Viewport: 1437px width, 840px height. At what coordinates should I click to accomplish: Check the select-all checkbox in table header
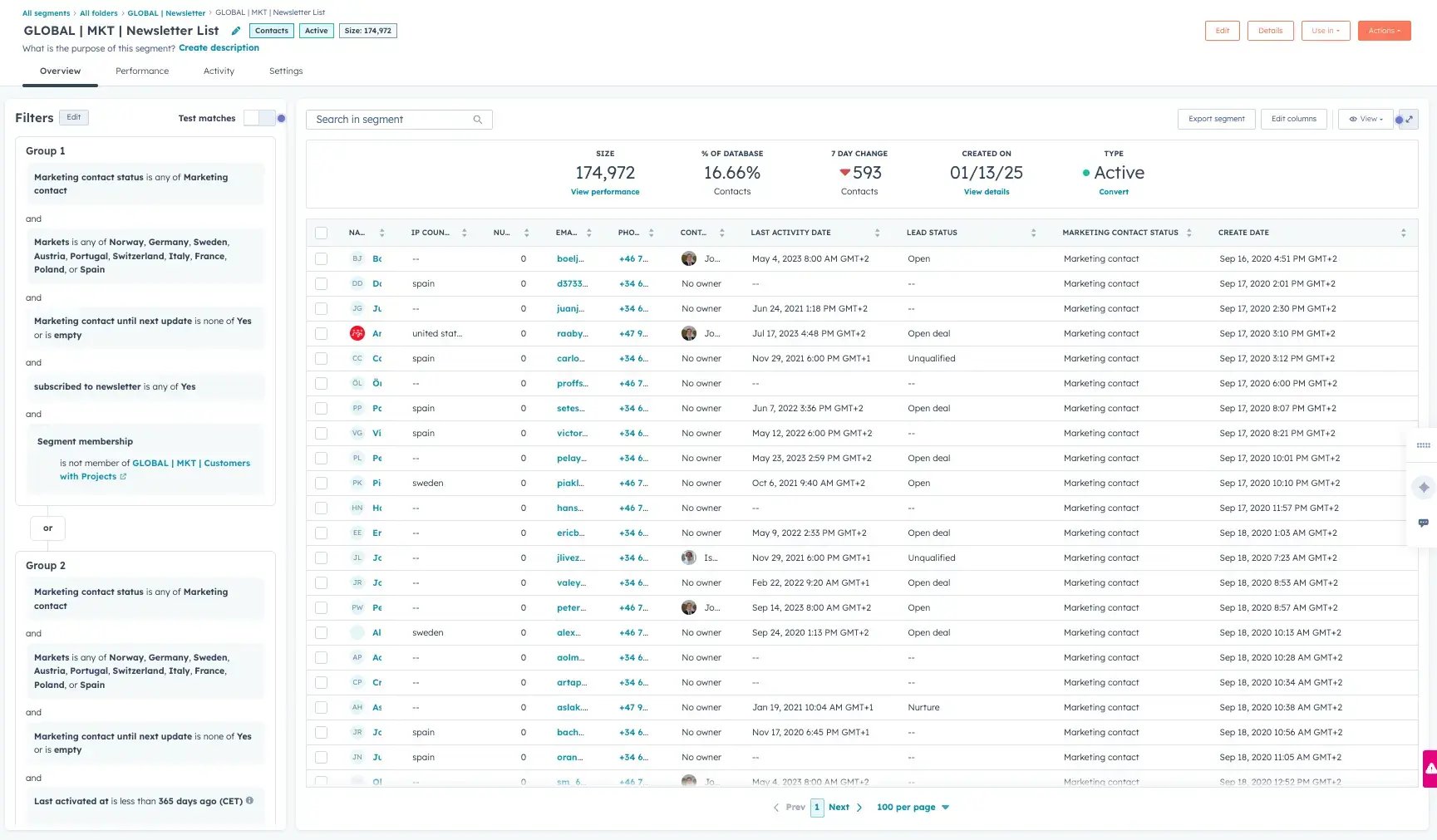pos(322,233)
